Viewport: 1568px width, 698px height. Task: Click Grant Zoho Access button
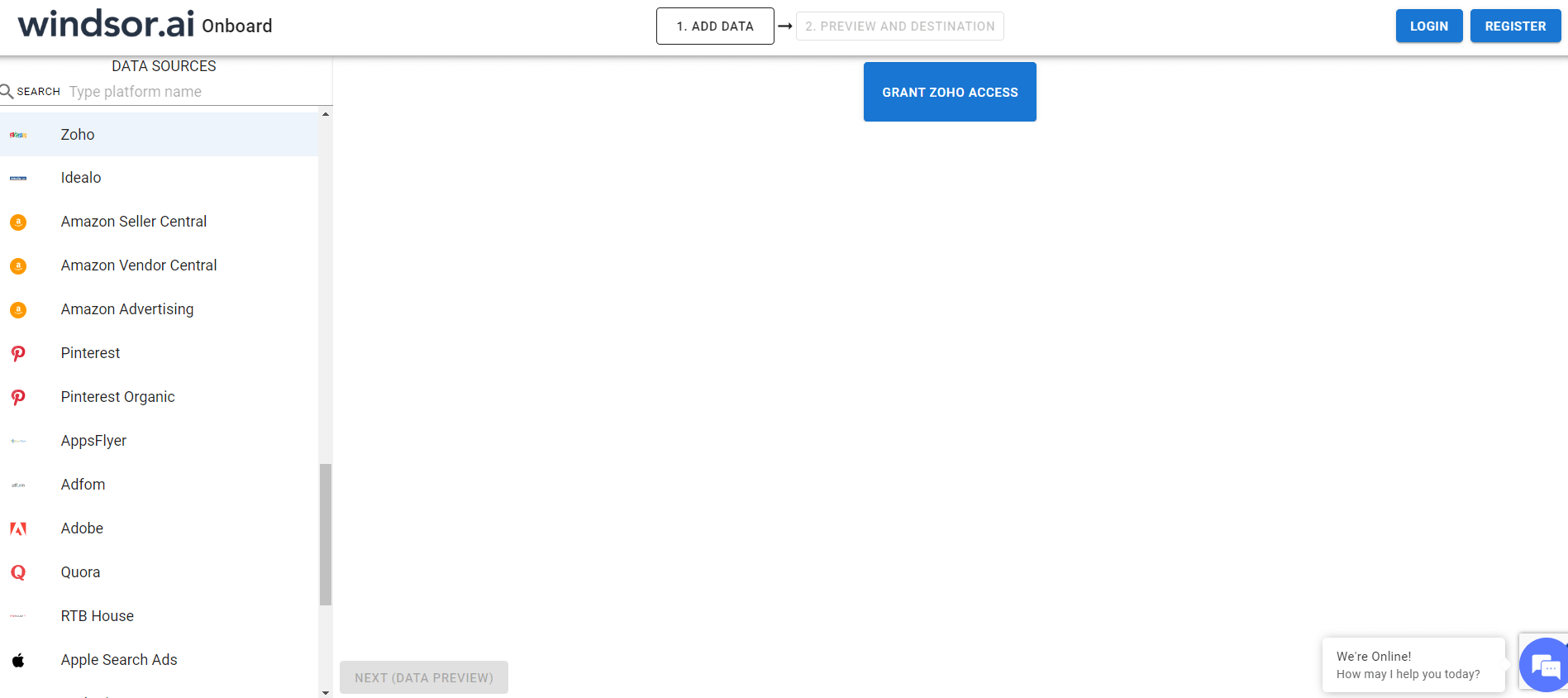(950, 92)
